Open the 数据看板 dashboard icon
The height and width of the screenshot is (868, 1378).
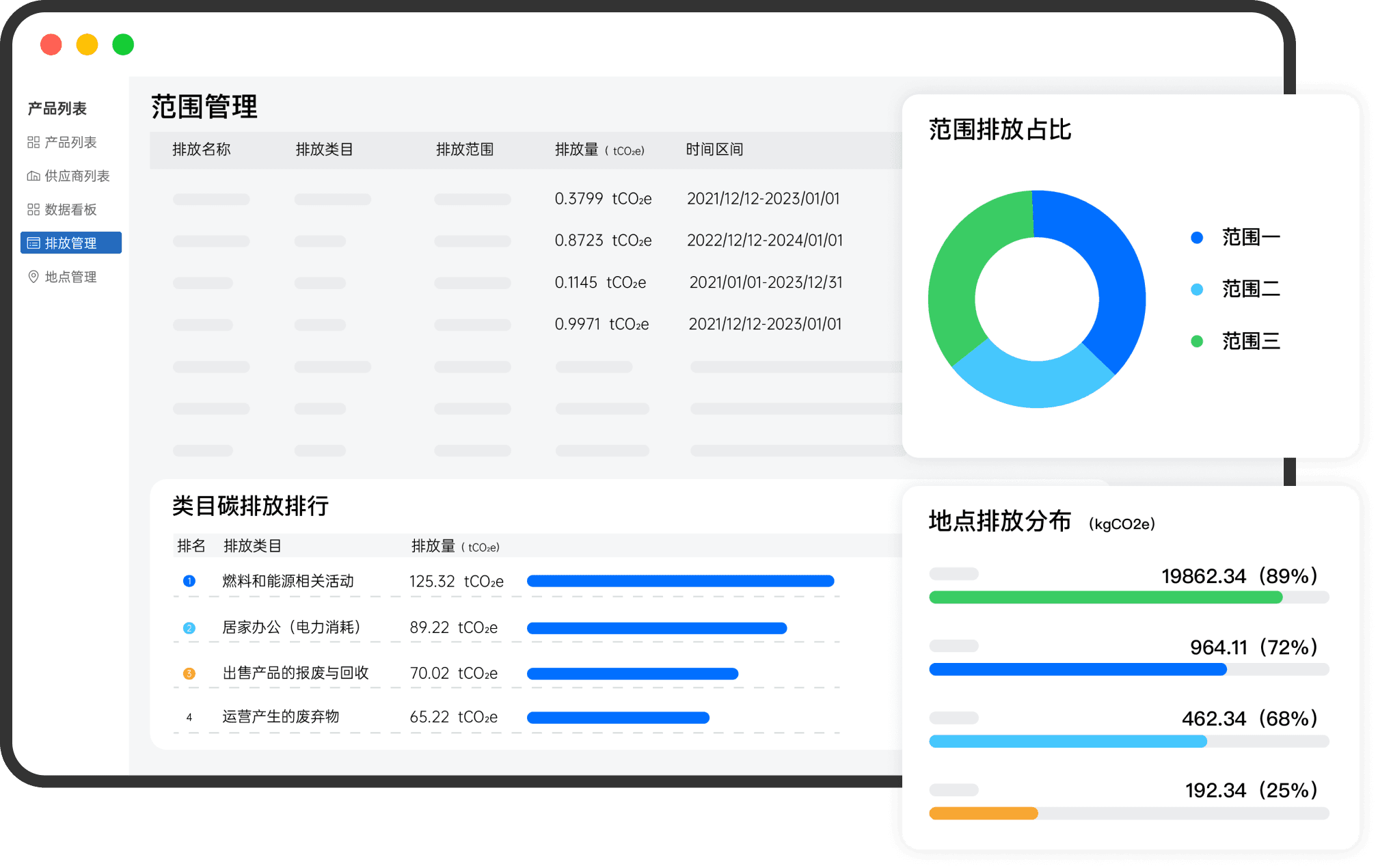pos(32,209)
